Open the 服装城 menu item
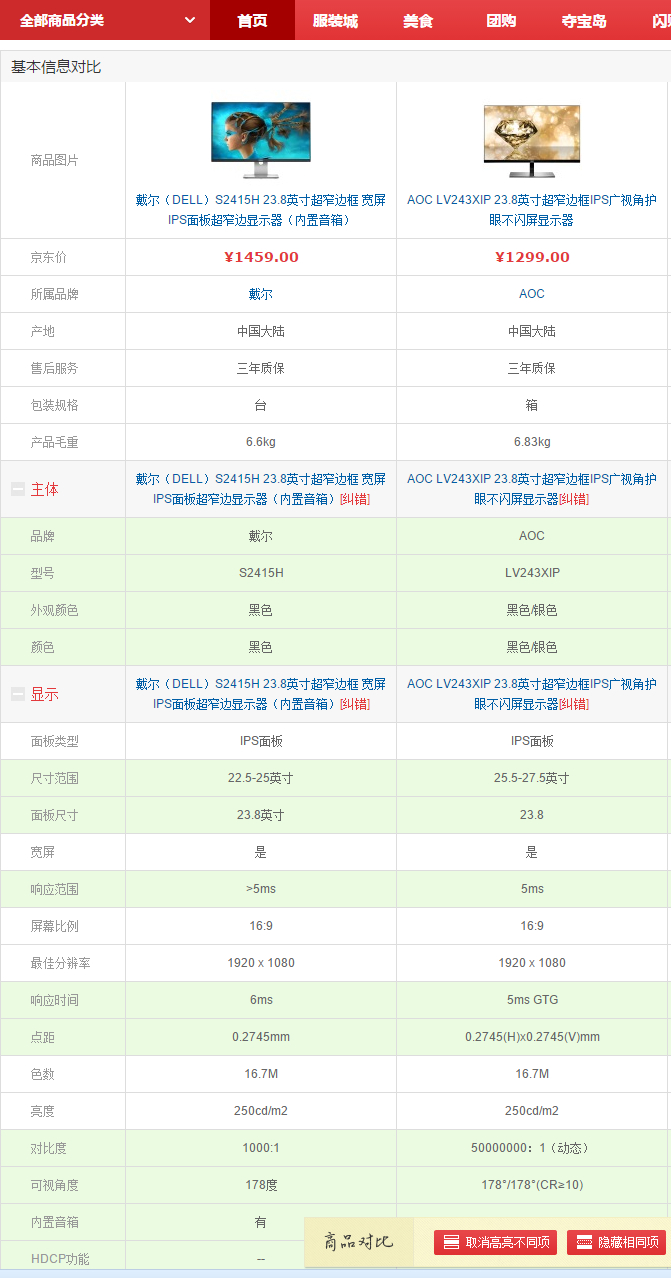 [x=335, y=20]
